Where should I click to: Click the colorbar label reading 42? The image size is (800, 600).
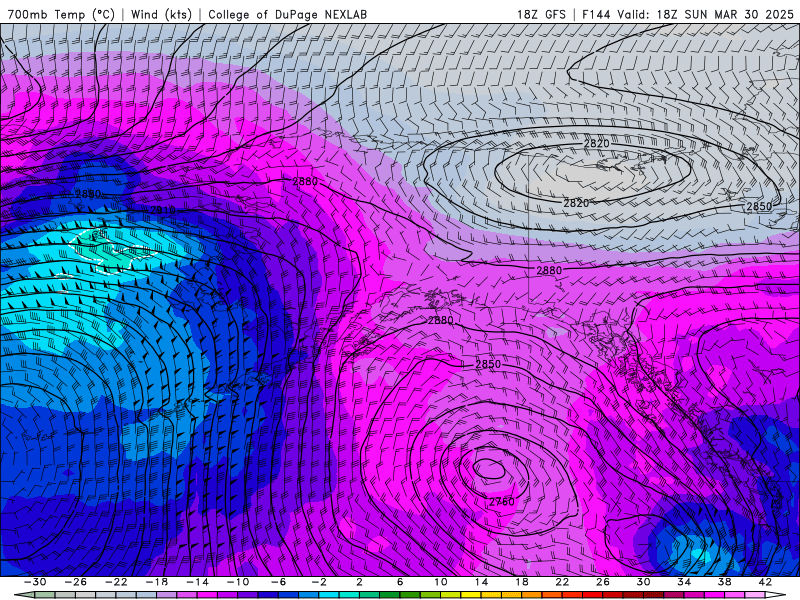765,582
